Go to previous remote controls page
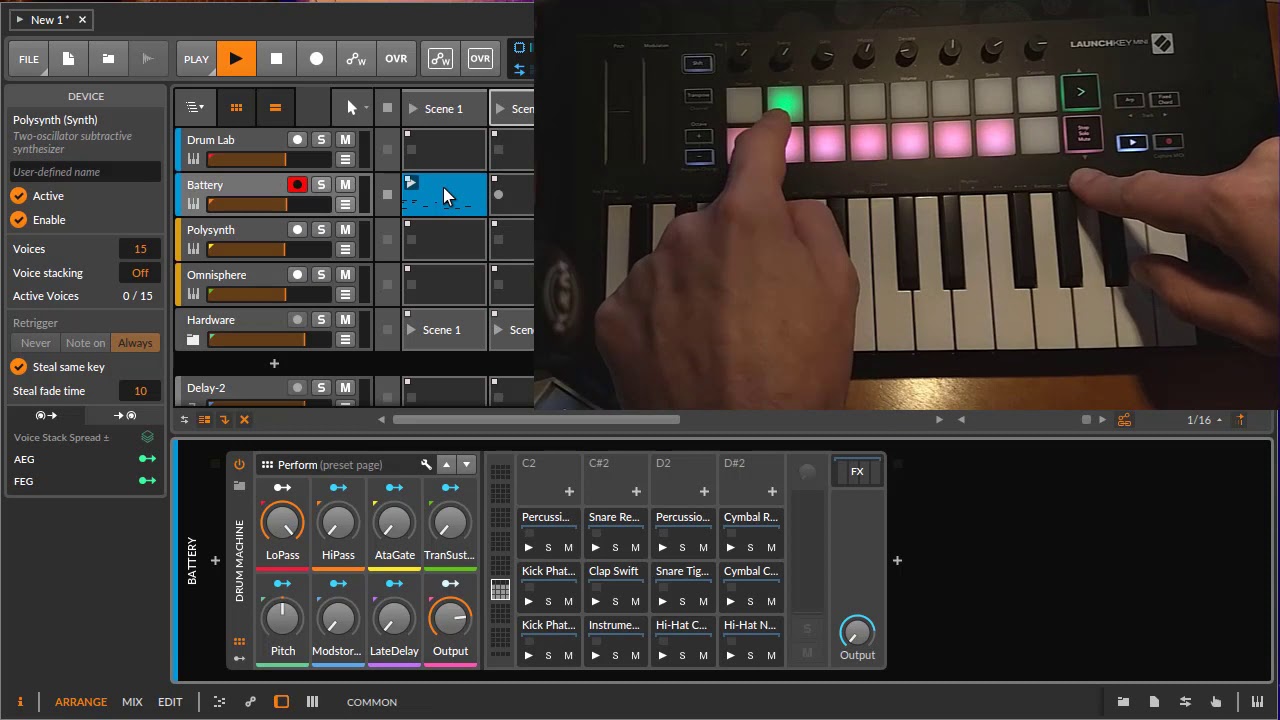This screenshot has width=1280, height=720. [446, 465]
